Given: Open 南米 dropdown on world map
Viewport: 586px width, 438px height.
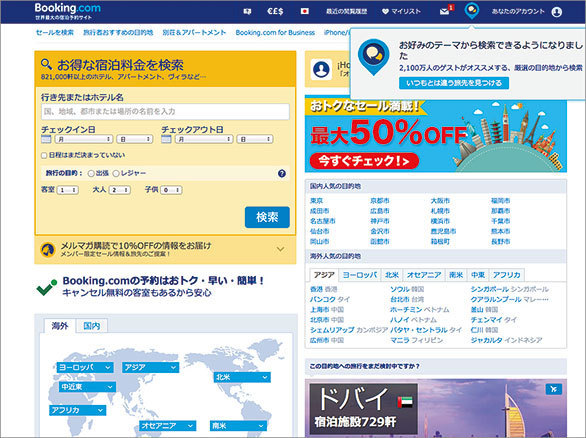Looking at the screenshot, I should point(238,425).
